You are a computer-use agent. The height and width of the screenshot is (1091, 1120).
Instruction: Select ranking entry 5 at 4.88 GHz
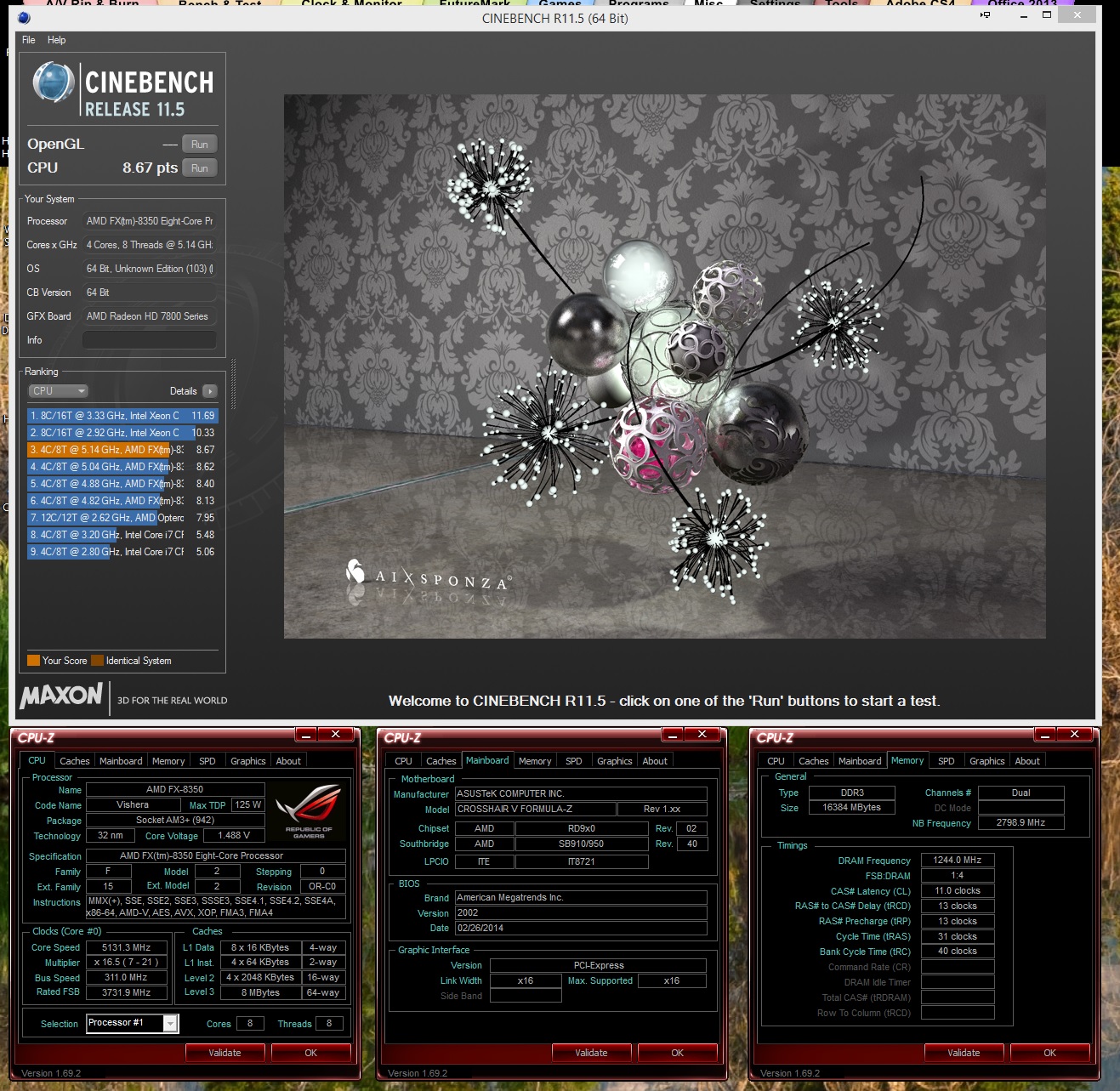[x=122, y=484]
